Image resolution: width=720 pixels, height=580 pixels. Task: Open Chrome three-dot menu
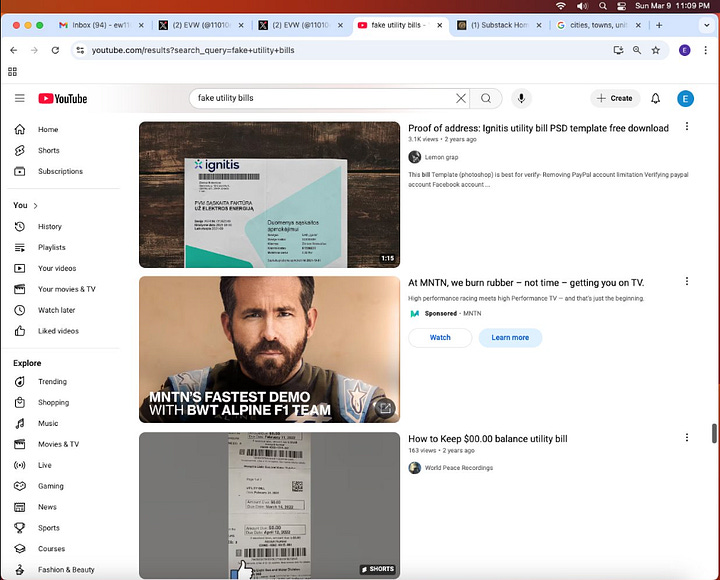pyautogui.click(x=705, y=50)
